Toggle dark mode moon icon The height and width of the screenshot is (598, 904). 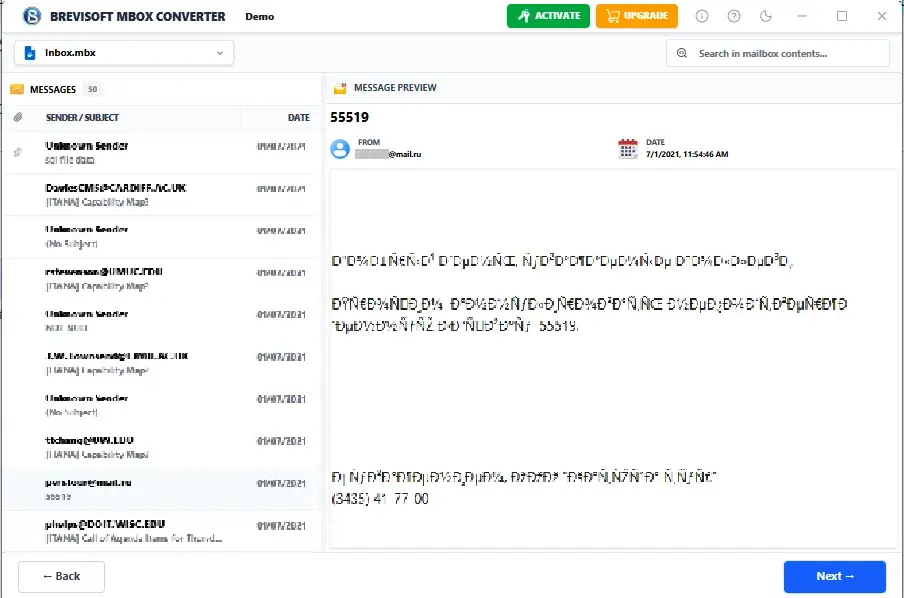pyautogui.click(x=766, y=16)
